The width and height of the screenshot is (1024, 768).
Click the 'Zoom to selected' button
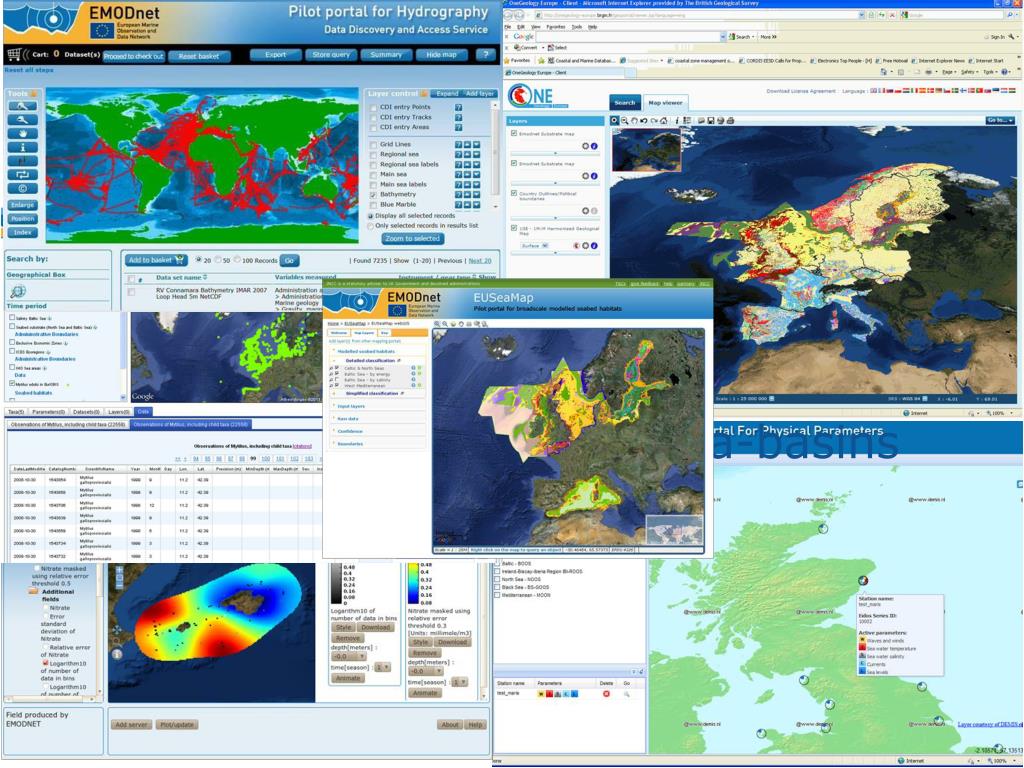click(x=413, y=238)
